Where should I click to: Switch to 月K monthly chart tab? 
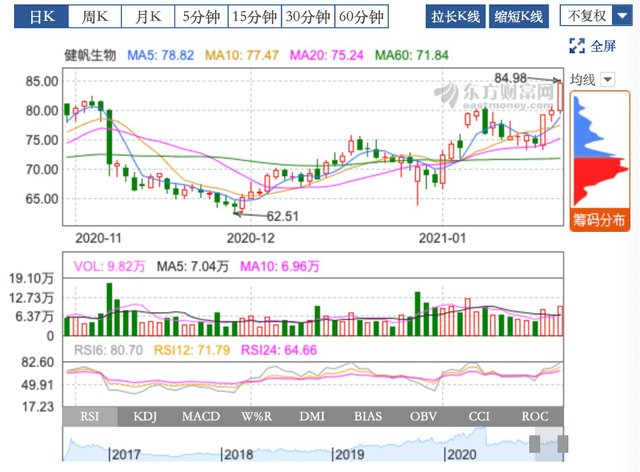pyautogui.click(x=148, y=17)
